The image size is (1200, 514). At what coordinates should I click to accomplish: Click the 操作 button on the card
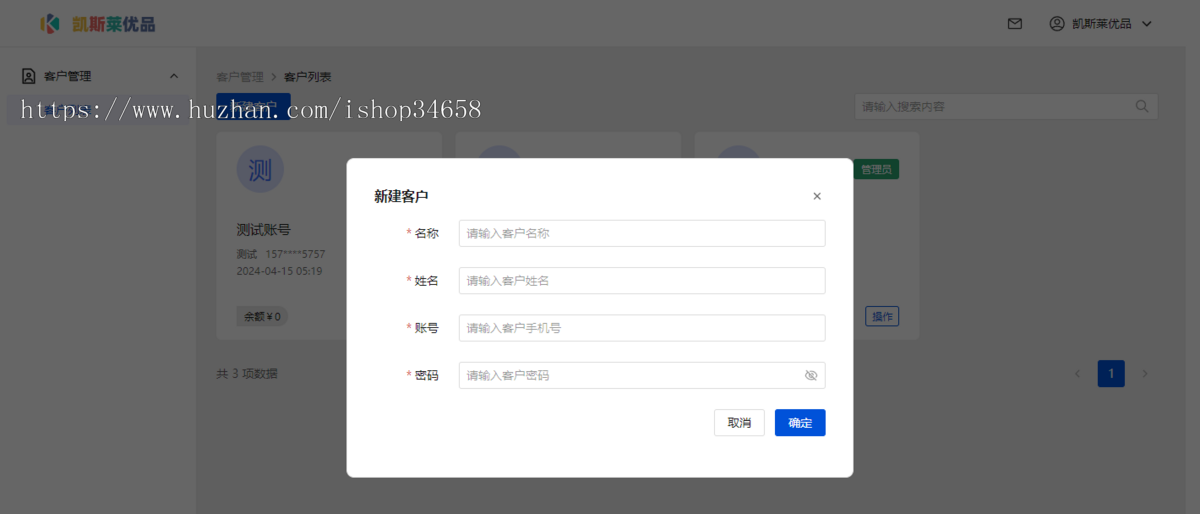pyautogui.click(x=882, y=317)
